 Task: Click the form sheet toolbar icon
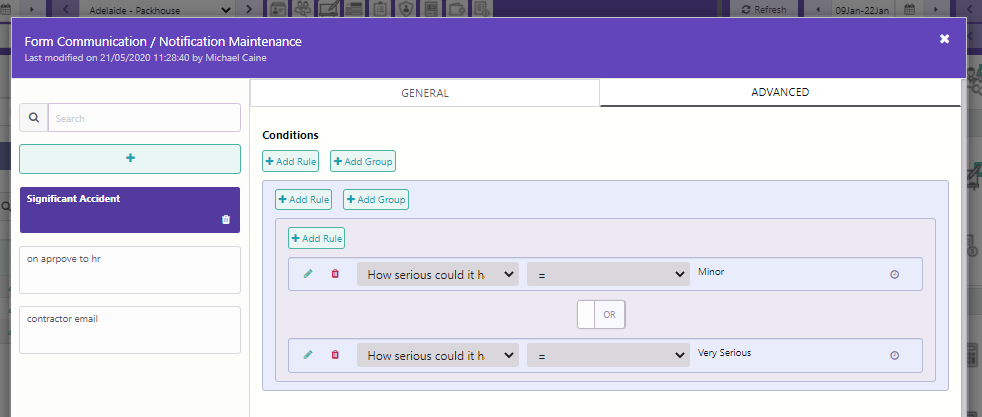click(430, 9)
